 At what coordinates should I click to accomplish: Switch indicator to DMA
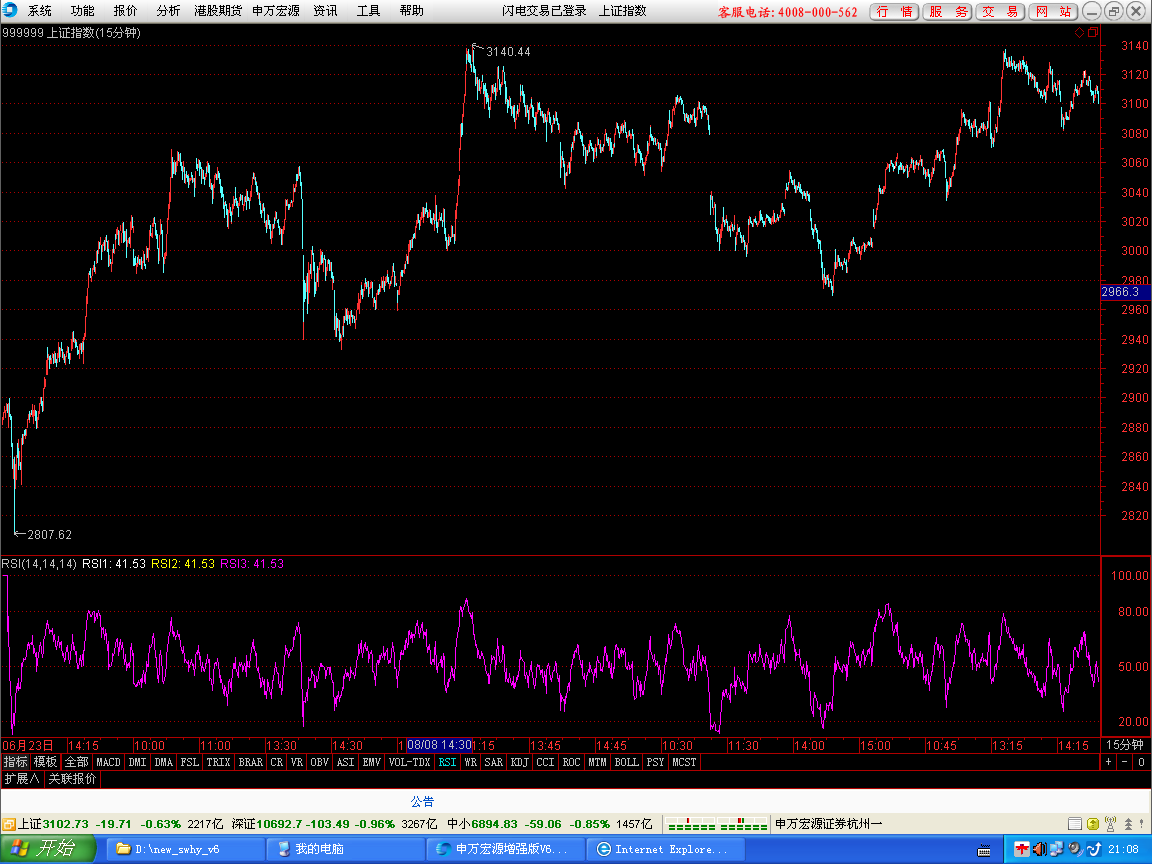(164, 763)
